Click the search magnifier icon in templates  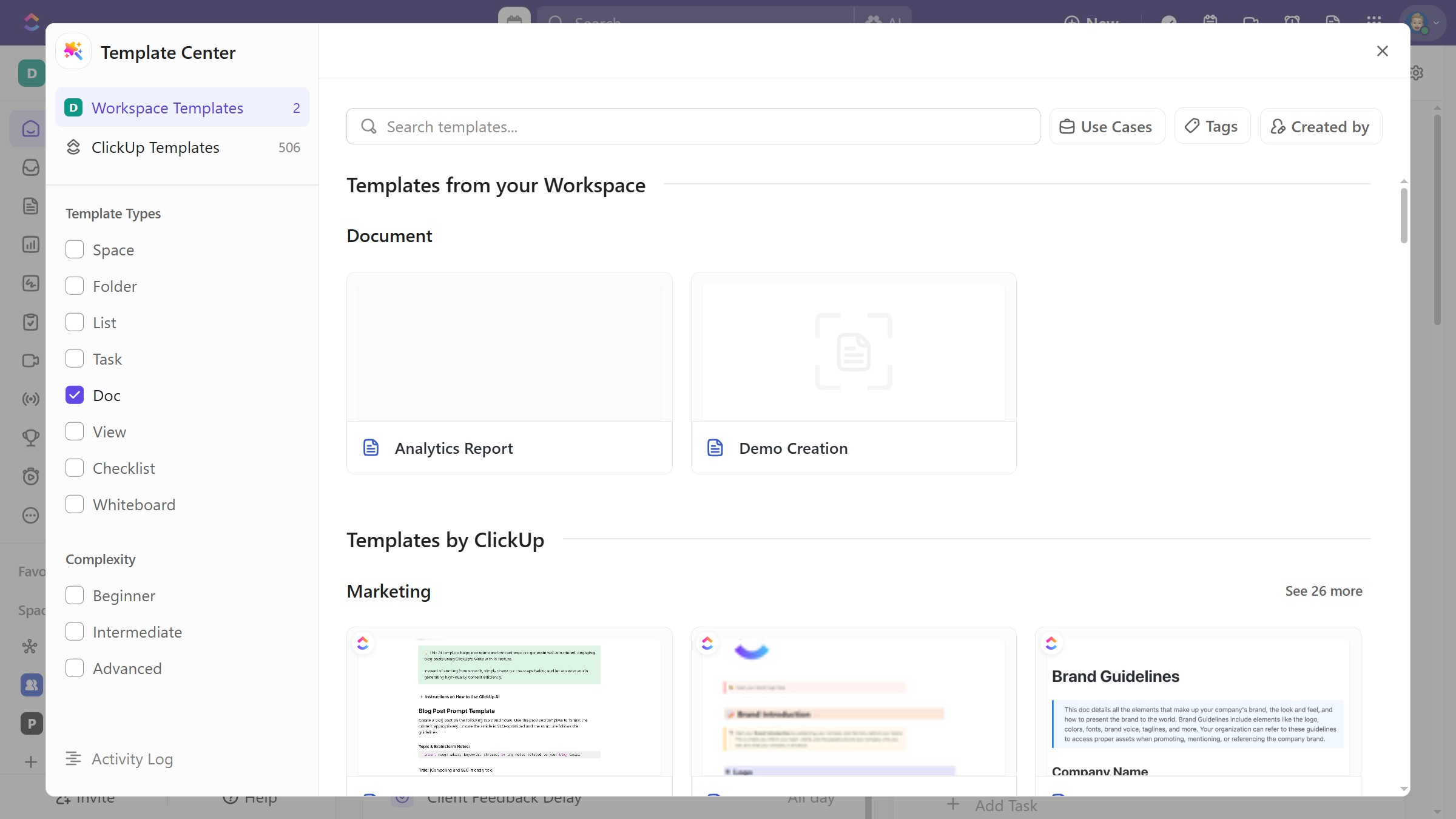pos(369,126)
